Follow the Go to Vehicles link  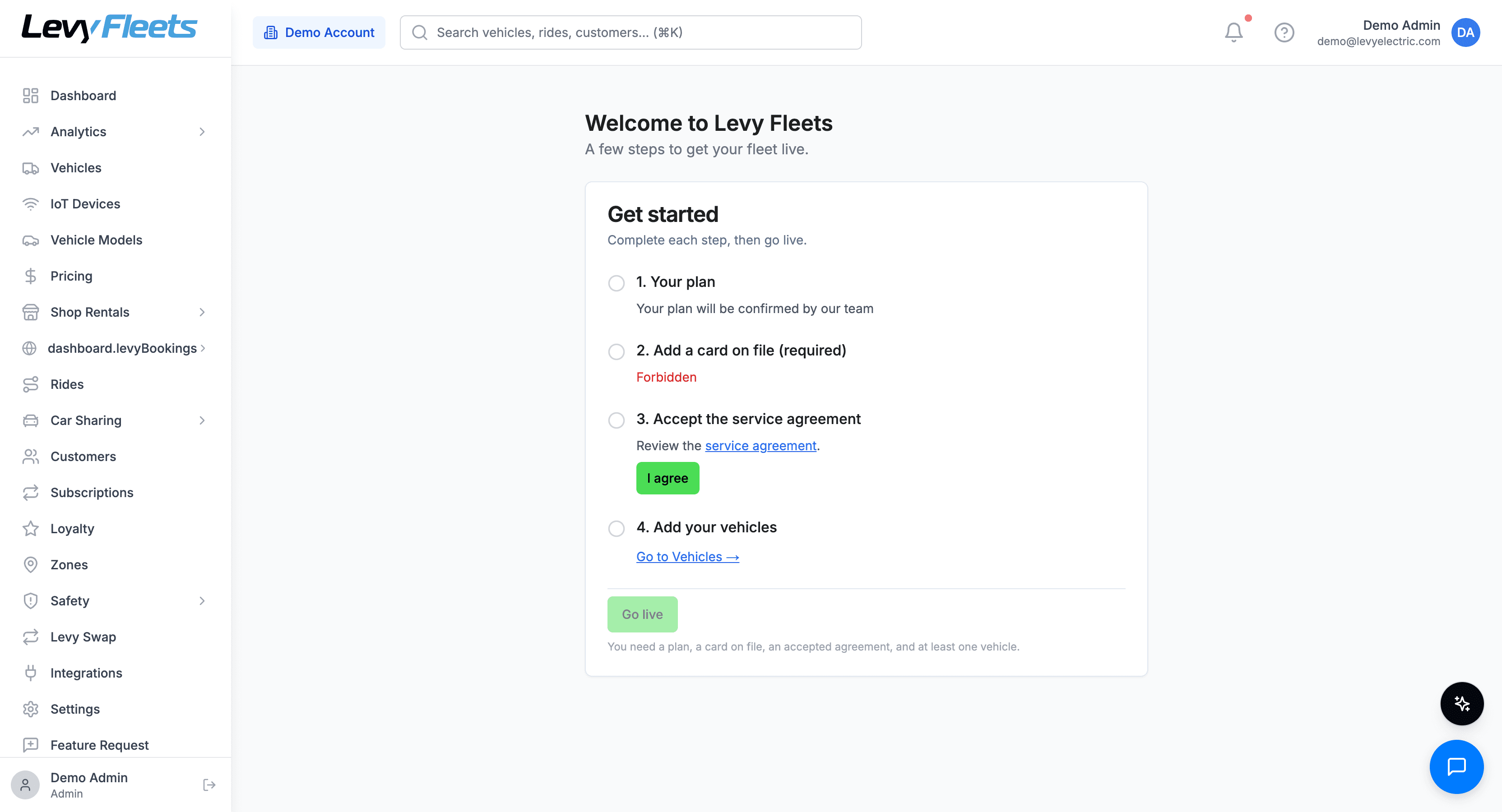pyautogui.click(x=687, y=557)
